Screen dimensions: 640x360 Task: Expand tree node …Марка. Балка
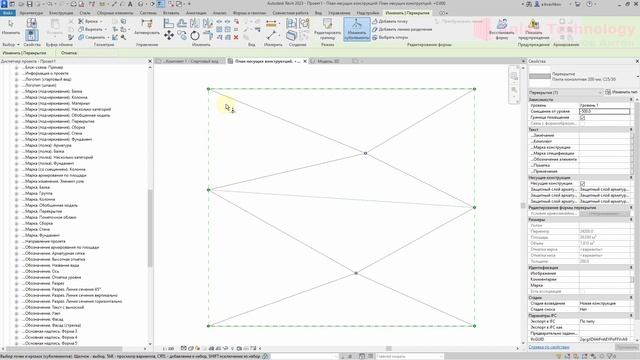tap(16, 187)
